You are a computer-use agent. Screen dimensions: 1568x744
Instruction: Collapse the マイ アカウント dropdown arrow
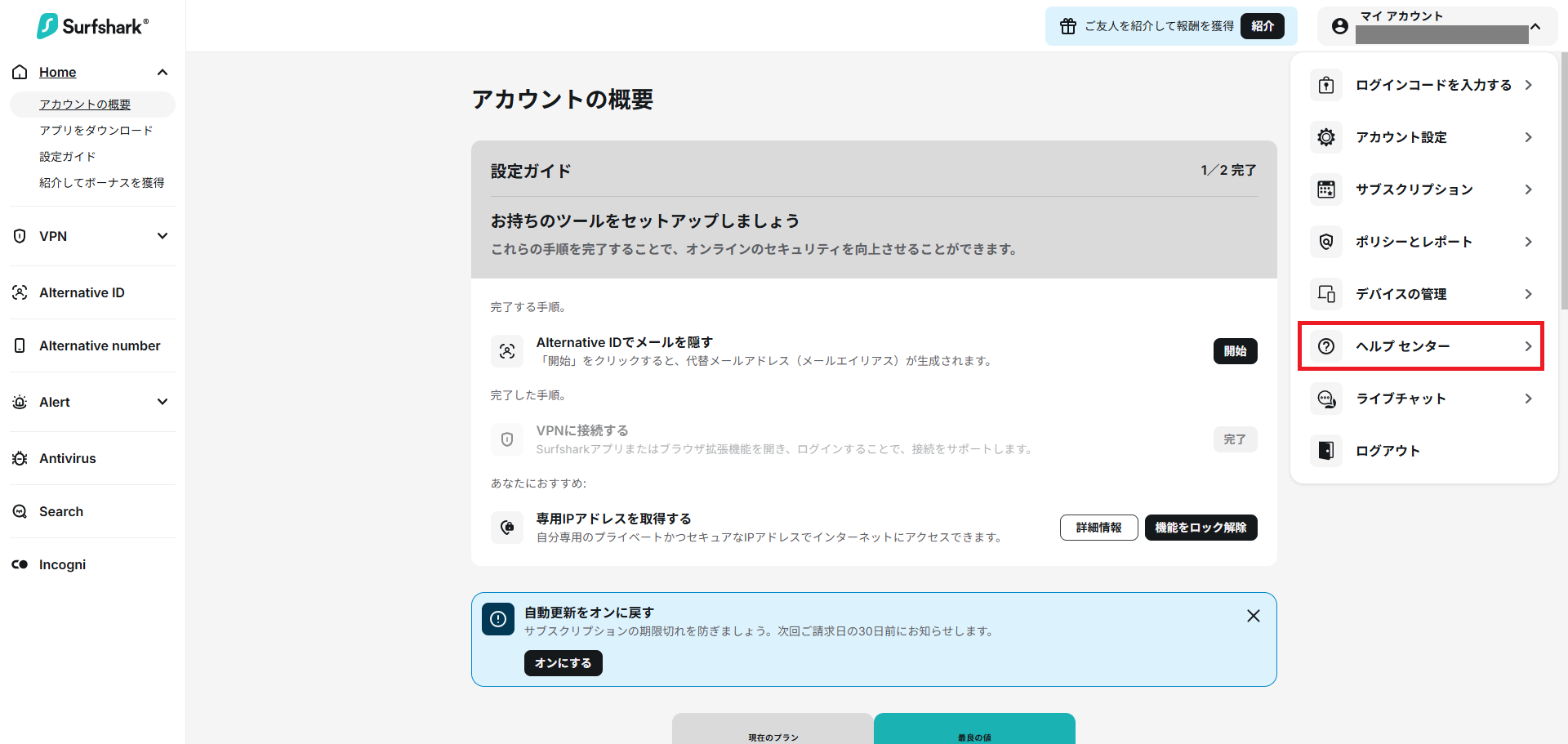pos(1535,26)
